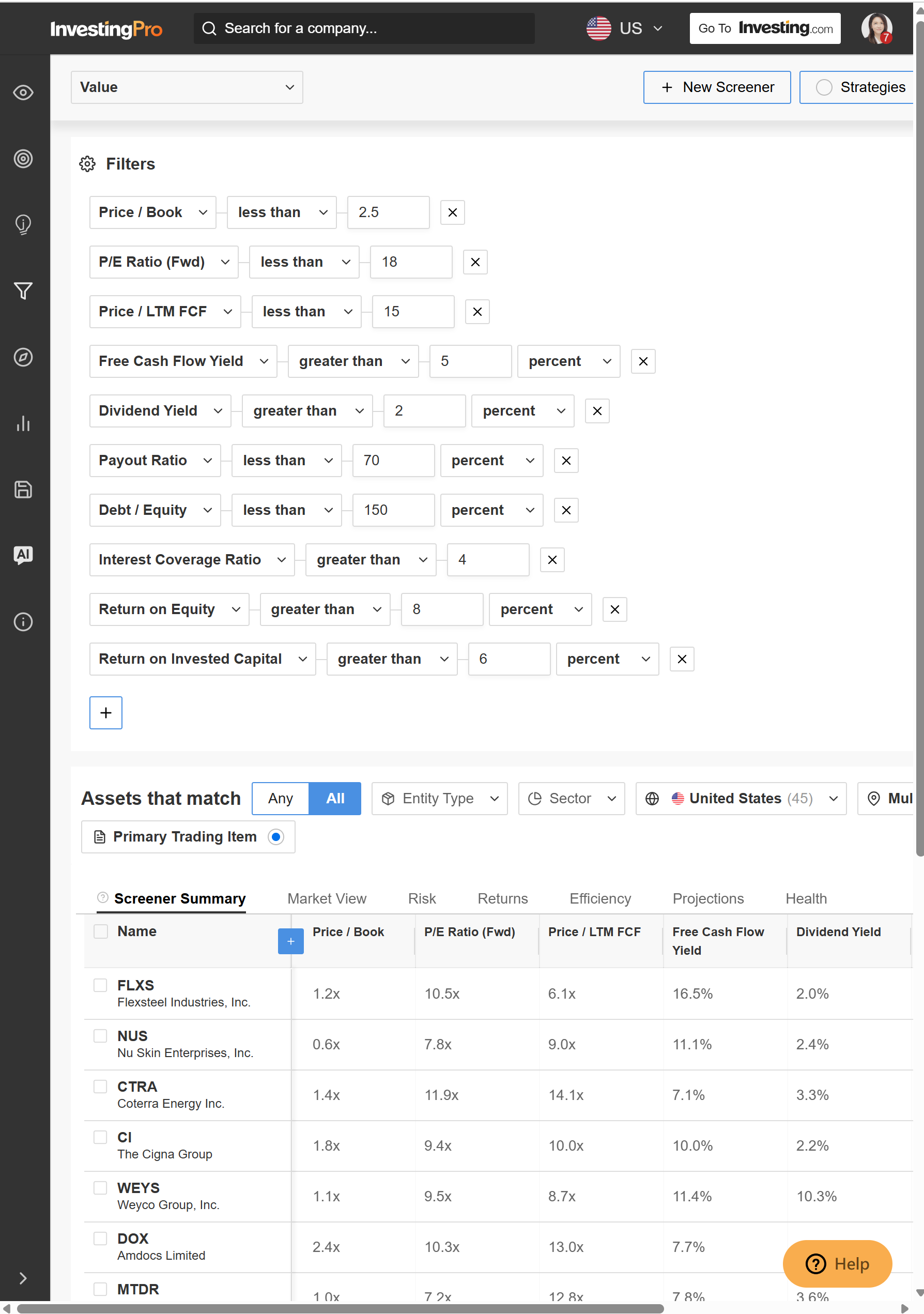
Task: Select the Any match button
Action: (280, 798)
